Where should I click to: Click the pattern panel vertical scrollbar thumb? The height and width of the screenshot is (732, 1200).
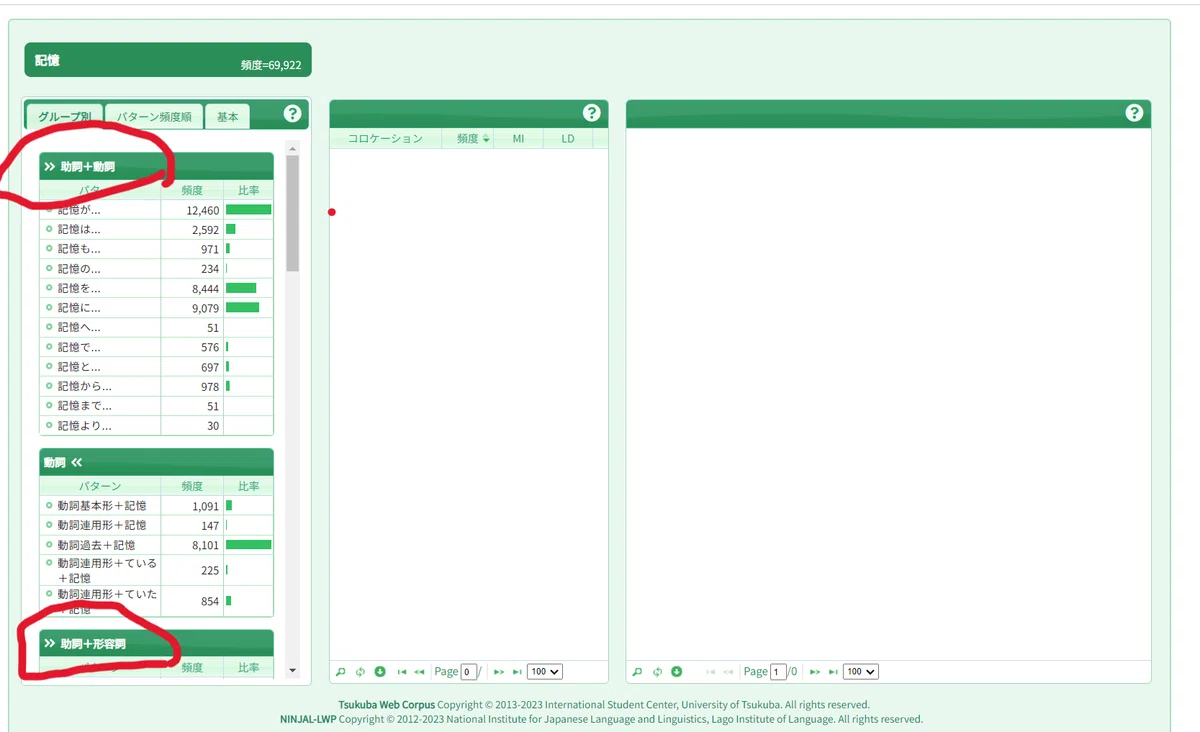[x=293, y=213]
